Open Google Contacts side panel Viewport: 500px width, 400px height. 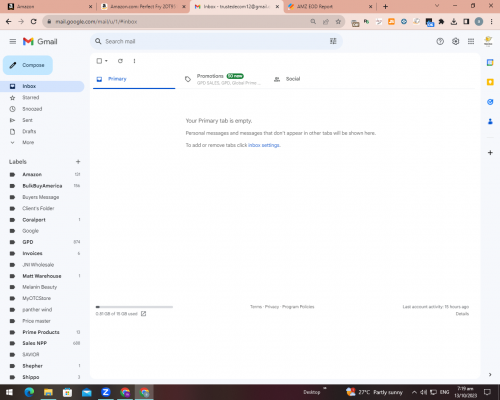(x=490, y=121)
